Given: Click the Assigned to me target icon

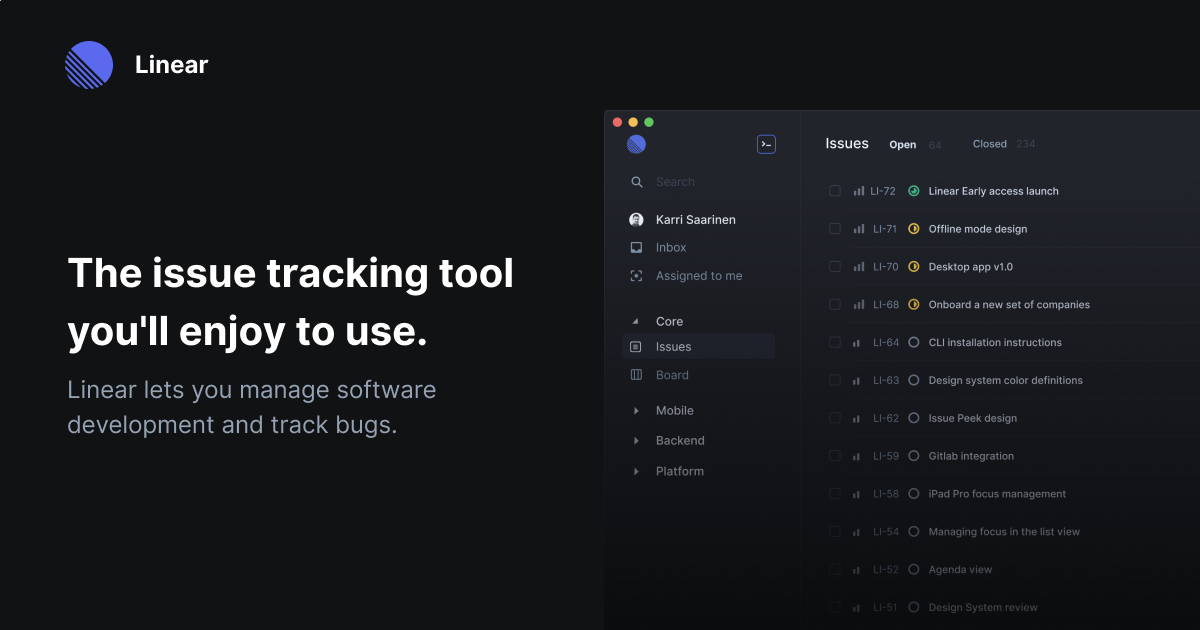Looking at the screenshot, I should pos(636,276).
